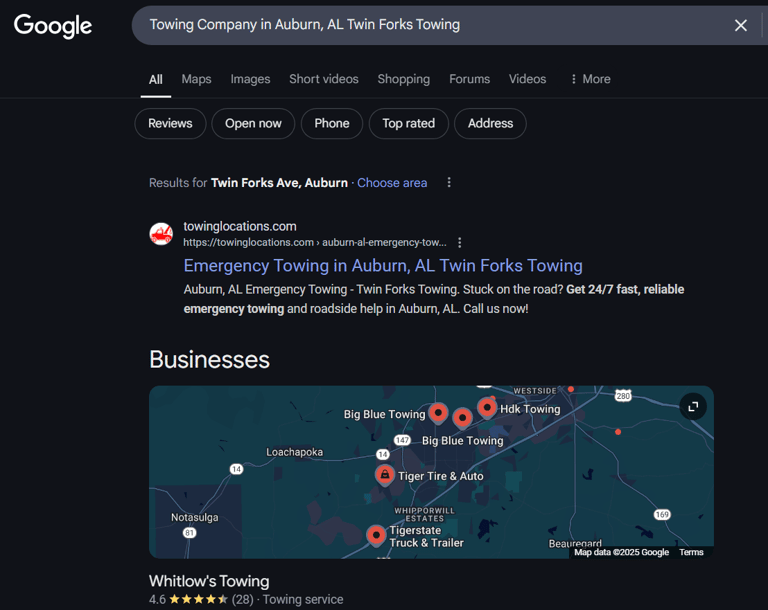Viewport: 768px width, 610px height.
Task: Switch to the All tab
Action: click(x=156, y=79)
